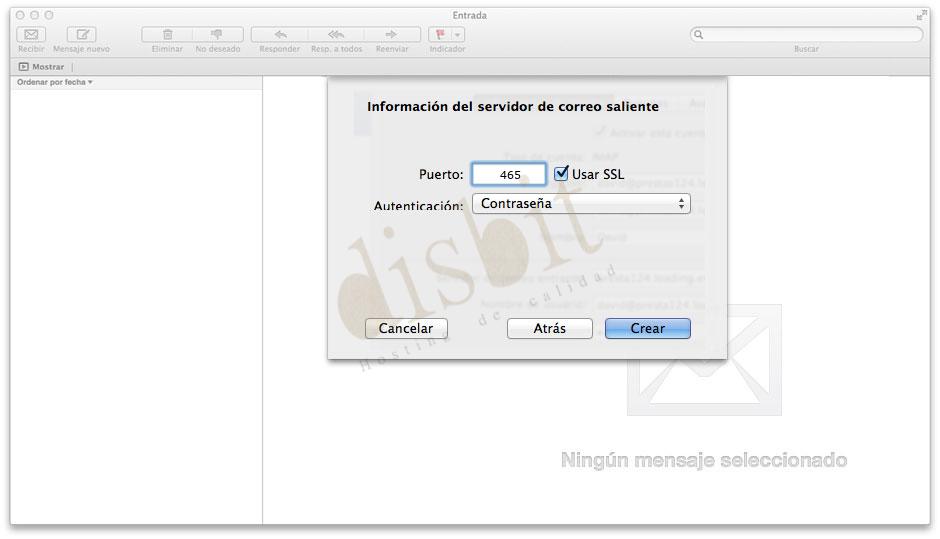Viewport: 940px width, 539px height.
Task: Mark as junk with No deseado icon
Action: click(x=217, y=34)
